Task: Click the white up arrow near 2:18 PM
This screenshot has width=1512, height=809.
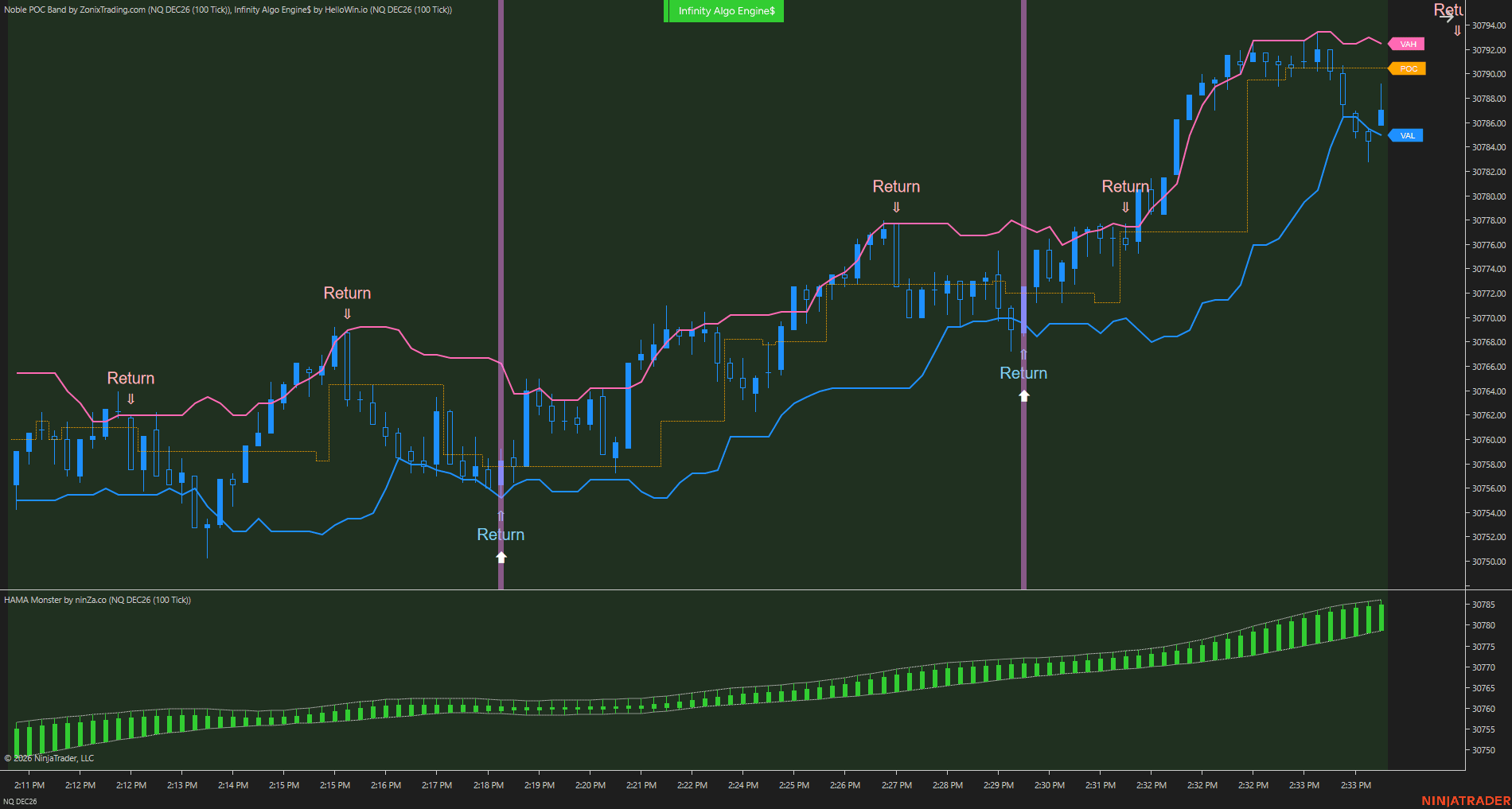Action: [501, 557]
